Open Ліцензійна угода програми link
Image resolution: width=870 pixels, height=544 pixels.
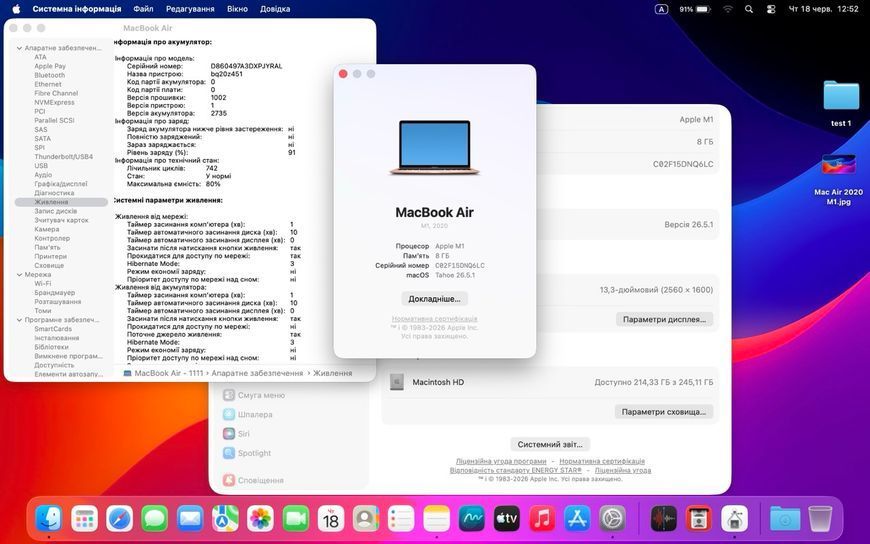click(x=501, y=461)
